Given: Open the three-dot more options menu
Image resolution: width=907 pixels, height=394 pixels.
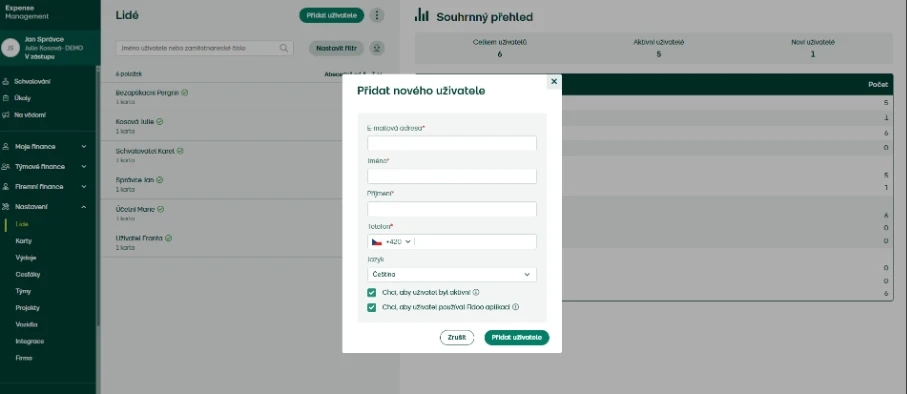Looking at the screenshot, I should [377, 15].
